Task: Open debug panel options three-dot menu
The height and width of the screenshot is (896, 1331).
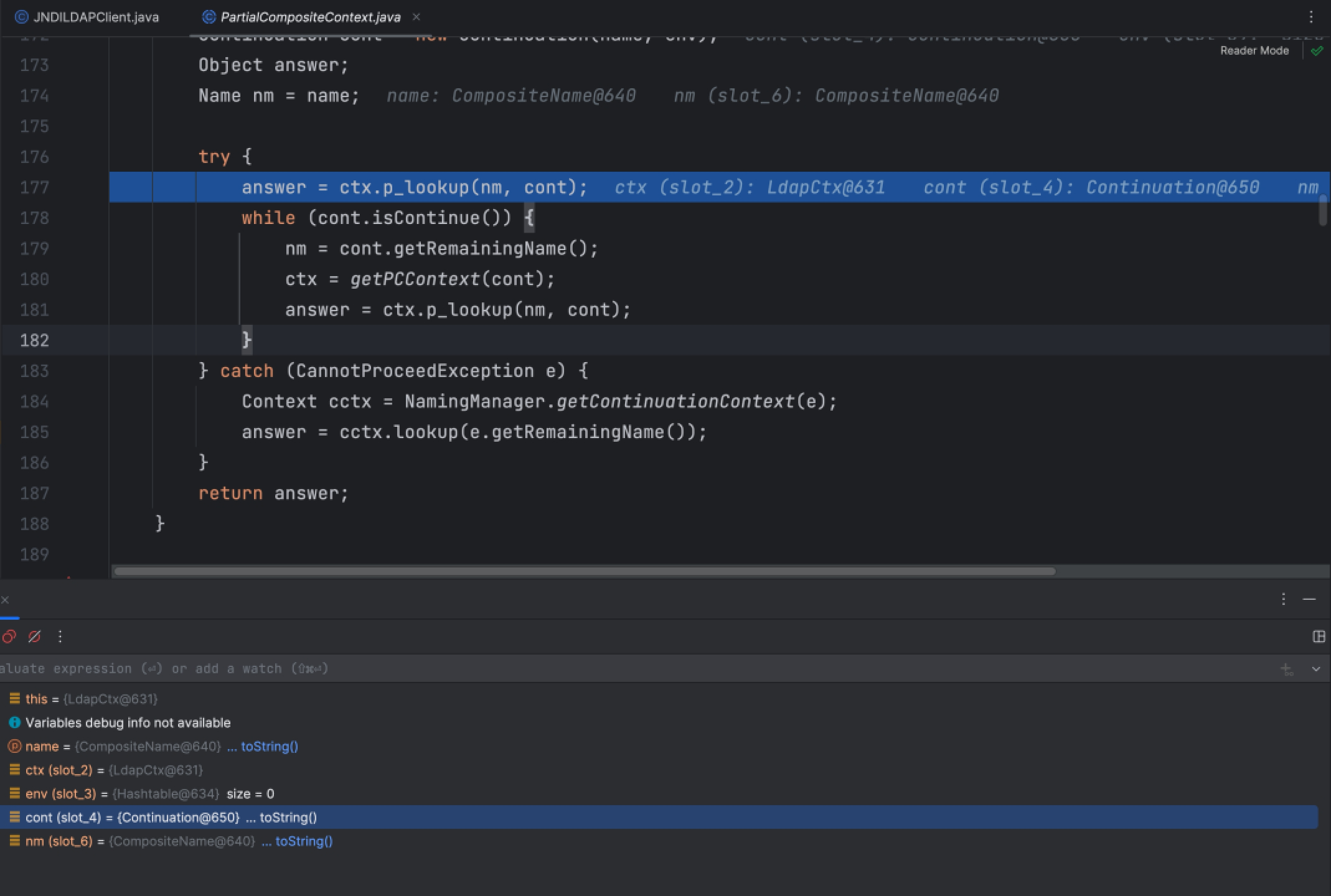Action: click(x=1284, y=599)
